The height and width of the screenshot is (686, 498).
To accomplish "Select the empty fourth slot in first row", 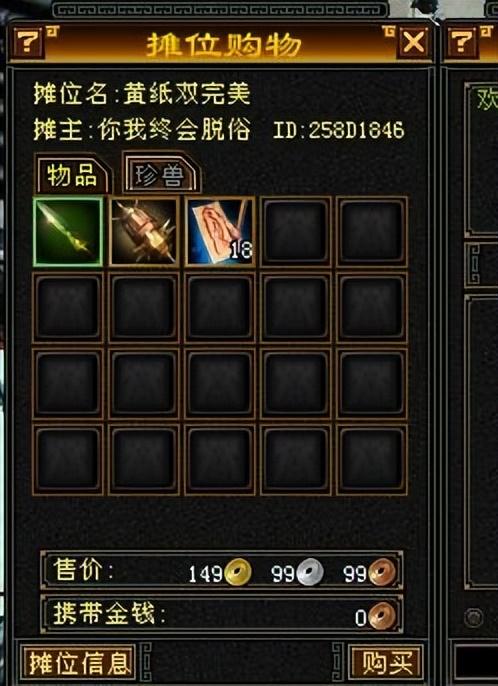I will click(295, 231).
